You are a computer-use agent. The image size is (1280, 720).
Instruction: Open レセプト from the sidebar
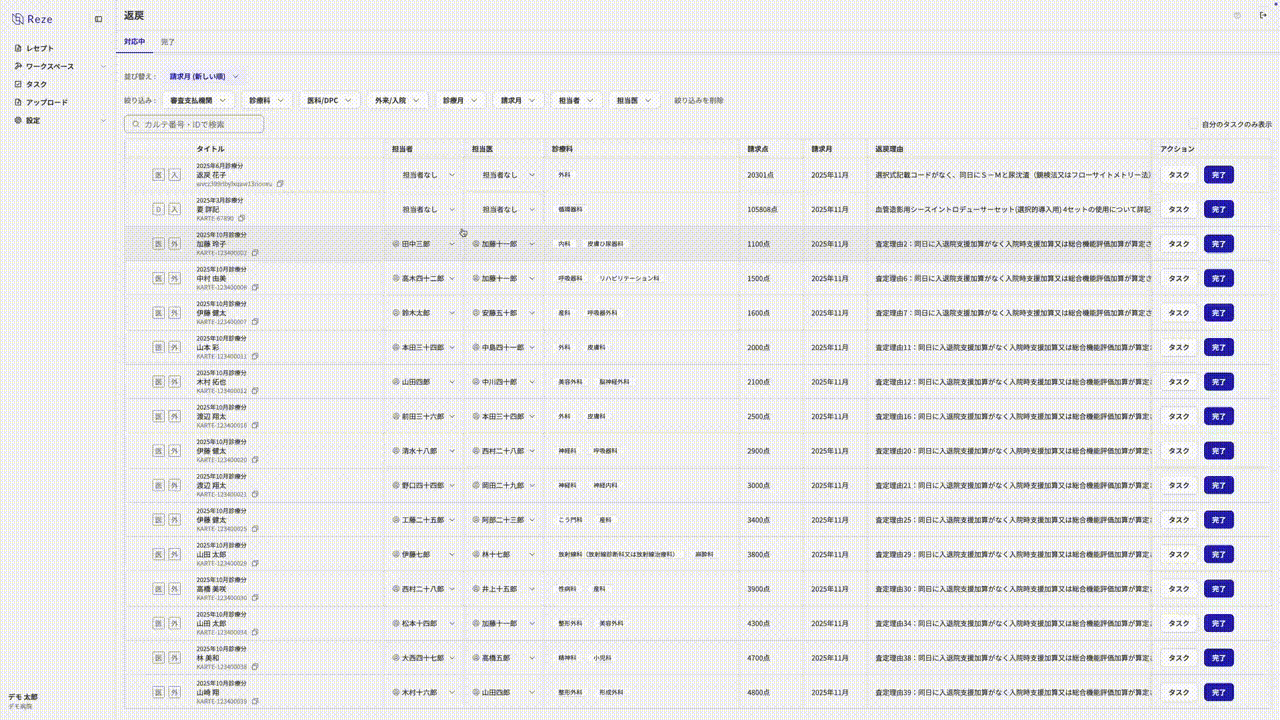pyautogui.click(x=40, y=48)
